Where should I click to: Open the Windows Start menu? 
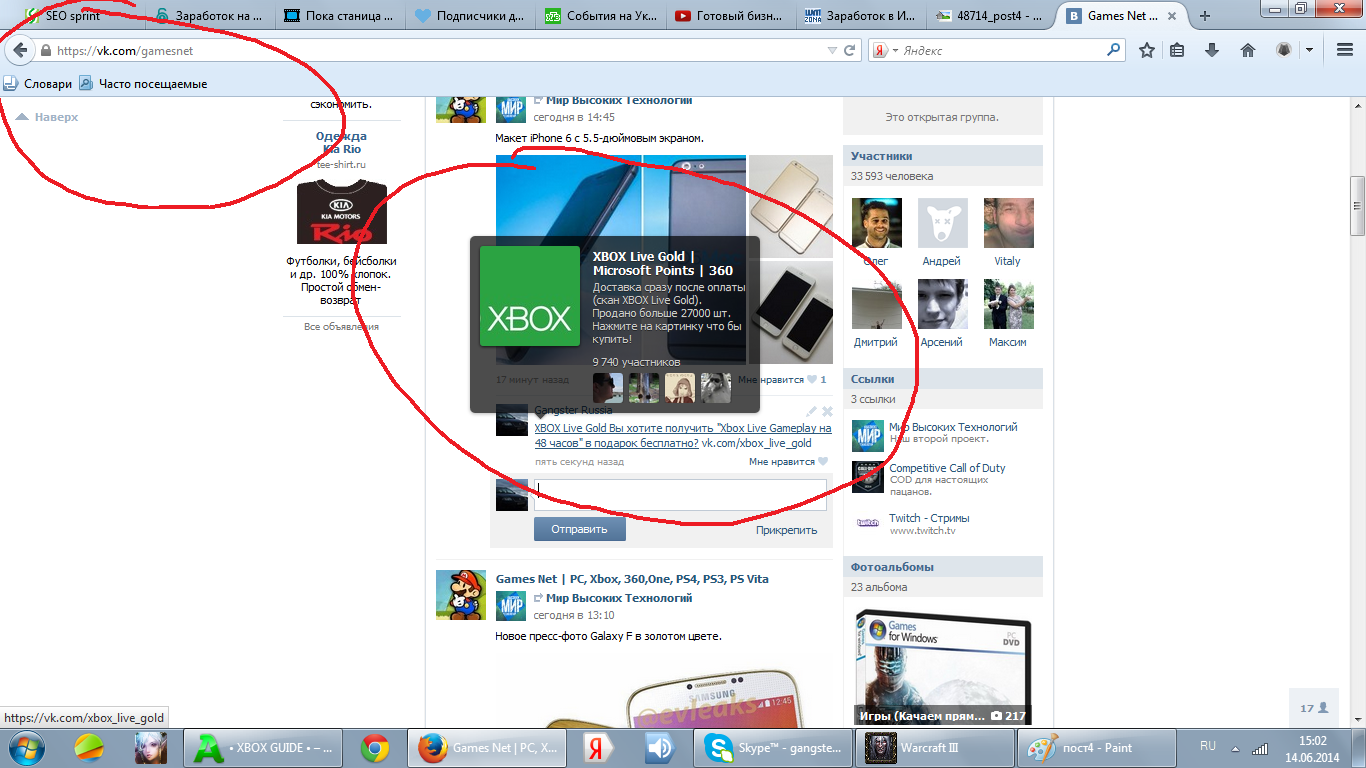pos(25,747)
